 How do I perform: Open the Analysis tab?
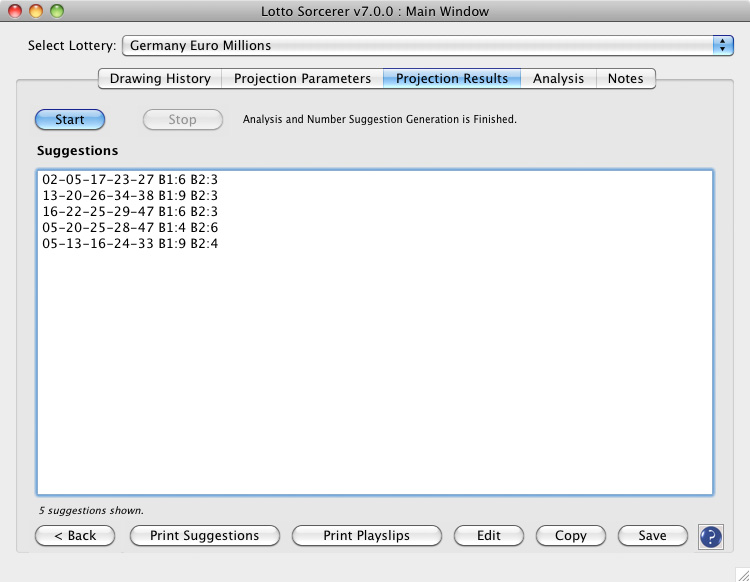point(558,78)
